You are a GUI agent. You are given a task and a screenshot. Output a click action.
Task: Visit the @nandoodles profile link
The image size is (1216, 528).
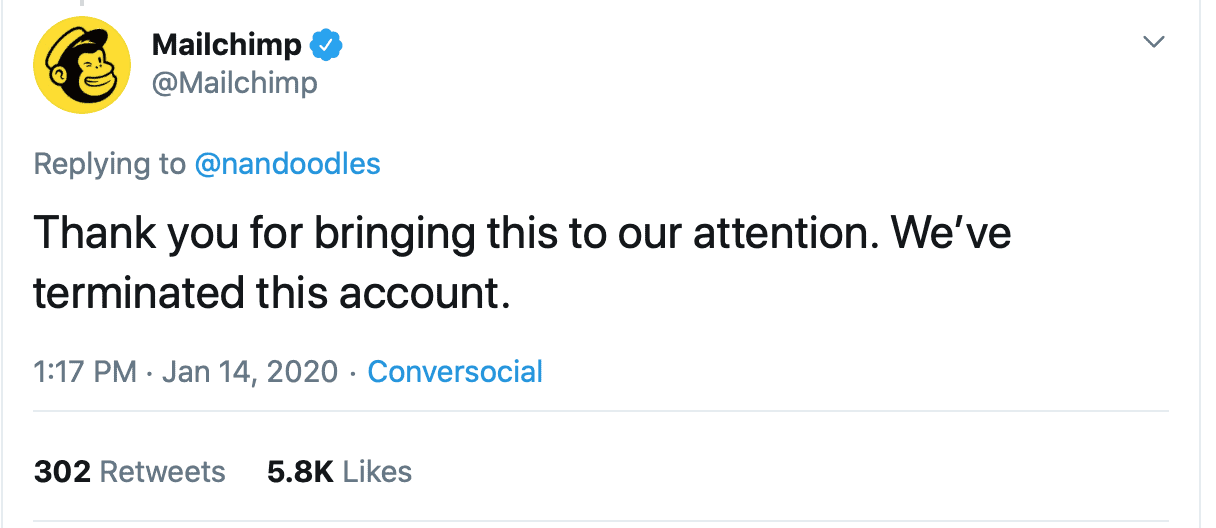288,164
